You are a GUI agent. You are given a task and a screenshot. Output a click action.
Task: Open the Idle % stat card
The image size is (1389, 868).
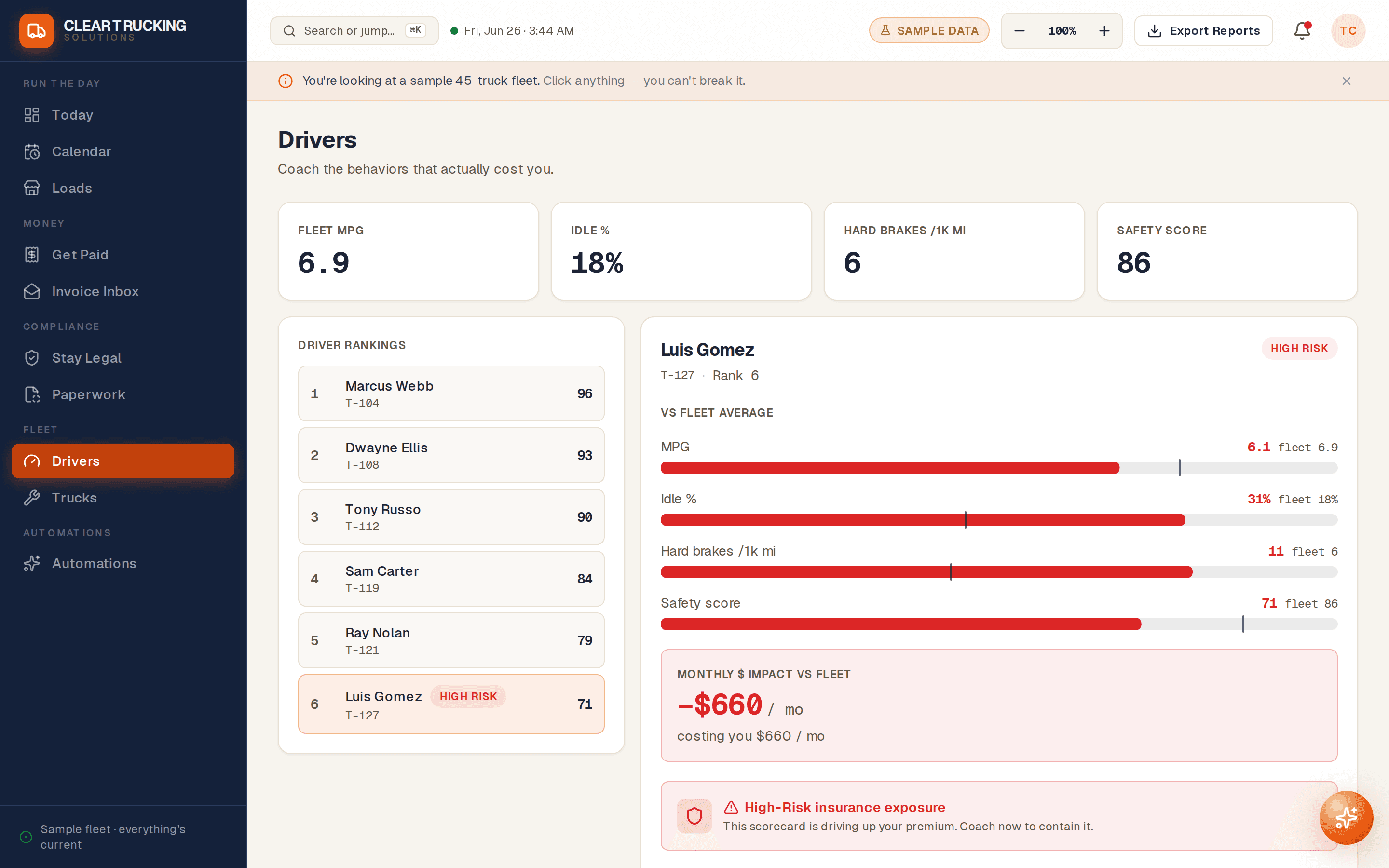coord(681,251)
